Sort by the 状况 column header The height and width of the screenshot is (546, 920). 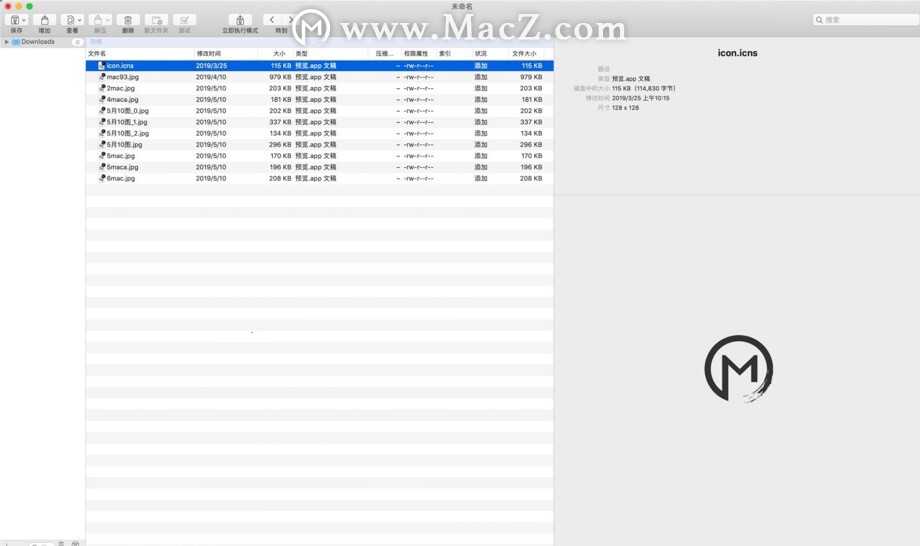click(481, 53)
